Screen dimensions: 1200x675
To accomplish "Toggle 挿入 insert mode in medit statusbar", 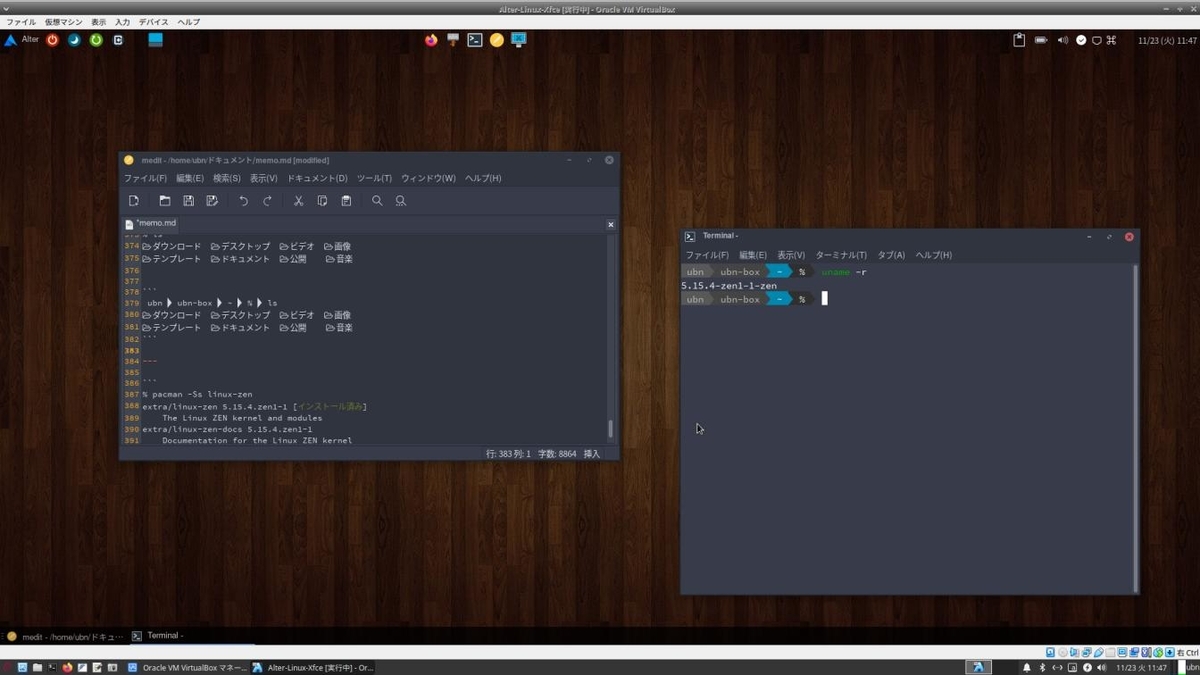I will pos(590,453).
